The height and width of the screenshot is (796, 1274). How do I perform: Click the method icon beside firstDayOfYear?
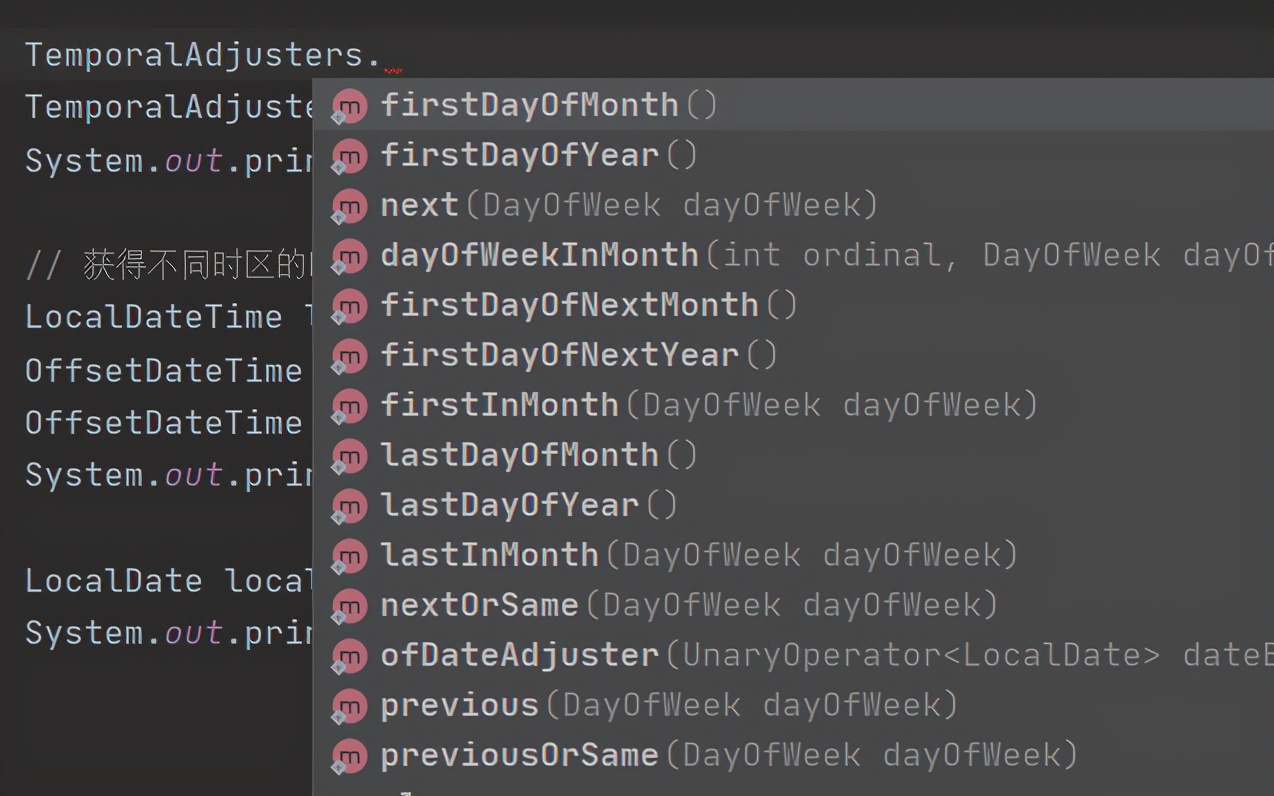349,156
